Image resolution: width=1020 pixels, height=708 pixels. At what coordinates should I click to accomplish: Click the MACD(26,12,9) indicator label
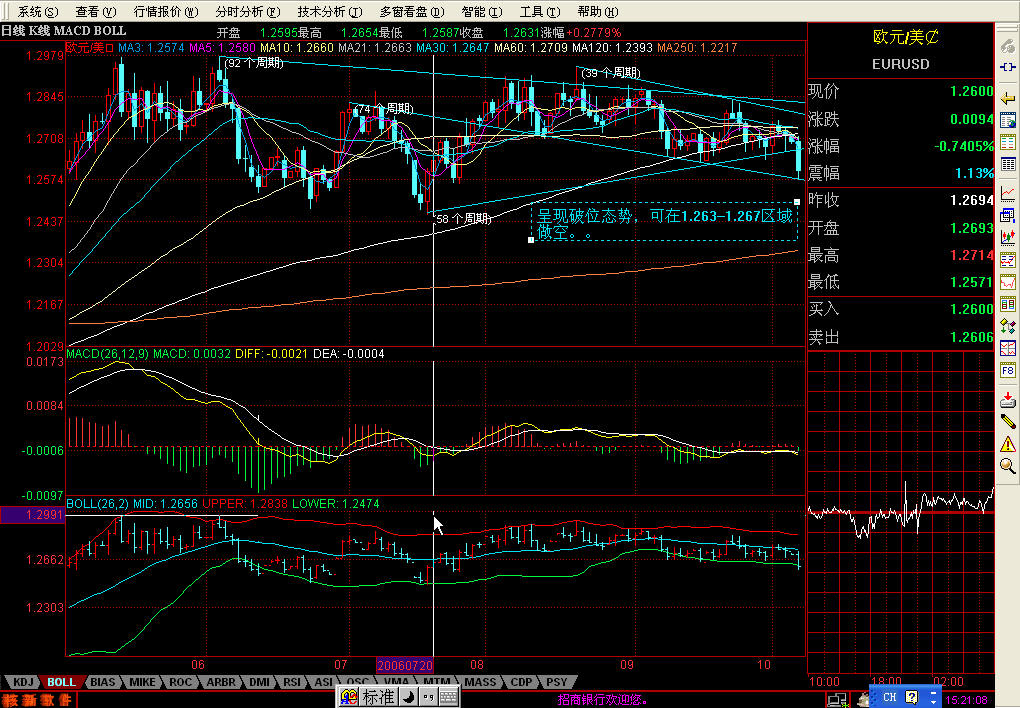coord(107,353)
